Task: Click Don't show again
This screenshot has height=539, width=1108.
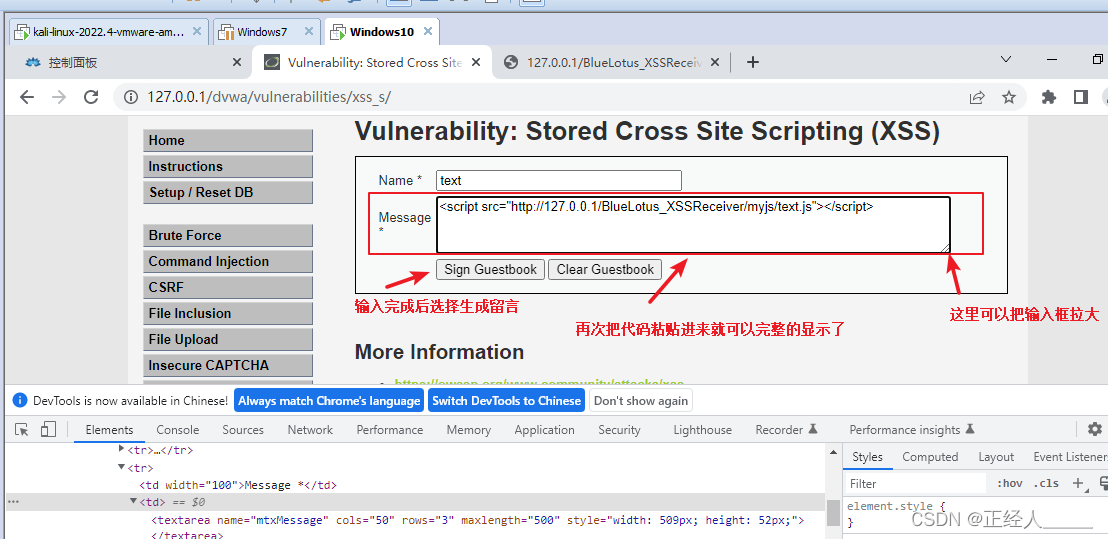Action: [640, 401]
